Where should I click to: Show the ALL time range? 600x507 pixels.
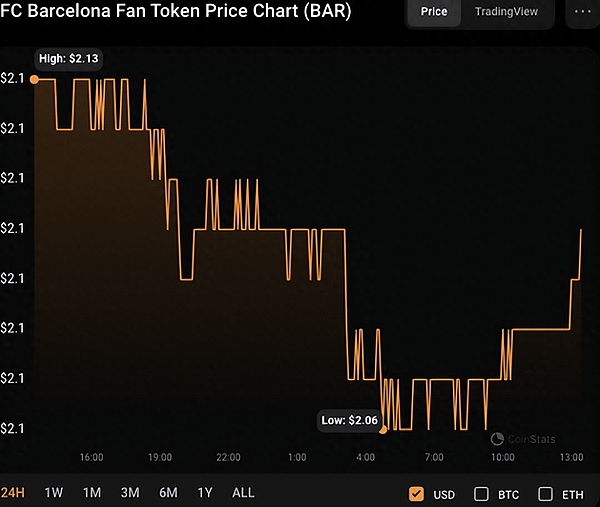pos(243,493)
